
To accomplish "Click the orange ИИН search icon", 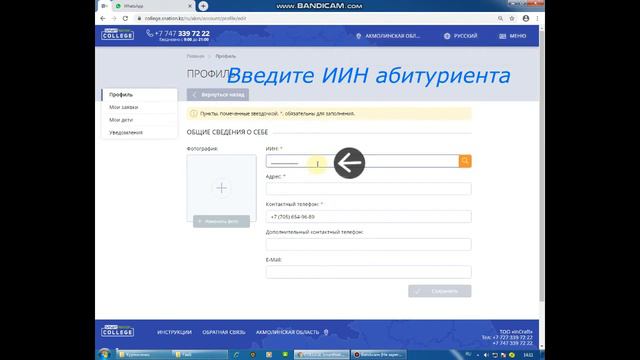I will [465, 161].
